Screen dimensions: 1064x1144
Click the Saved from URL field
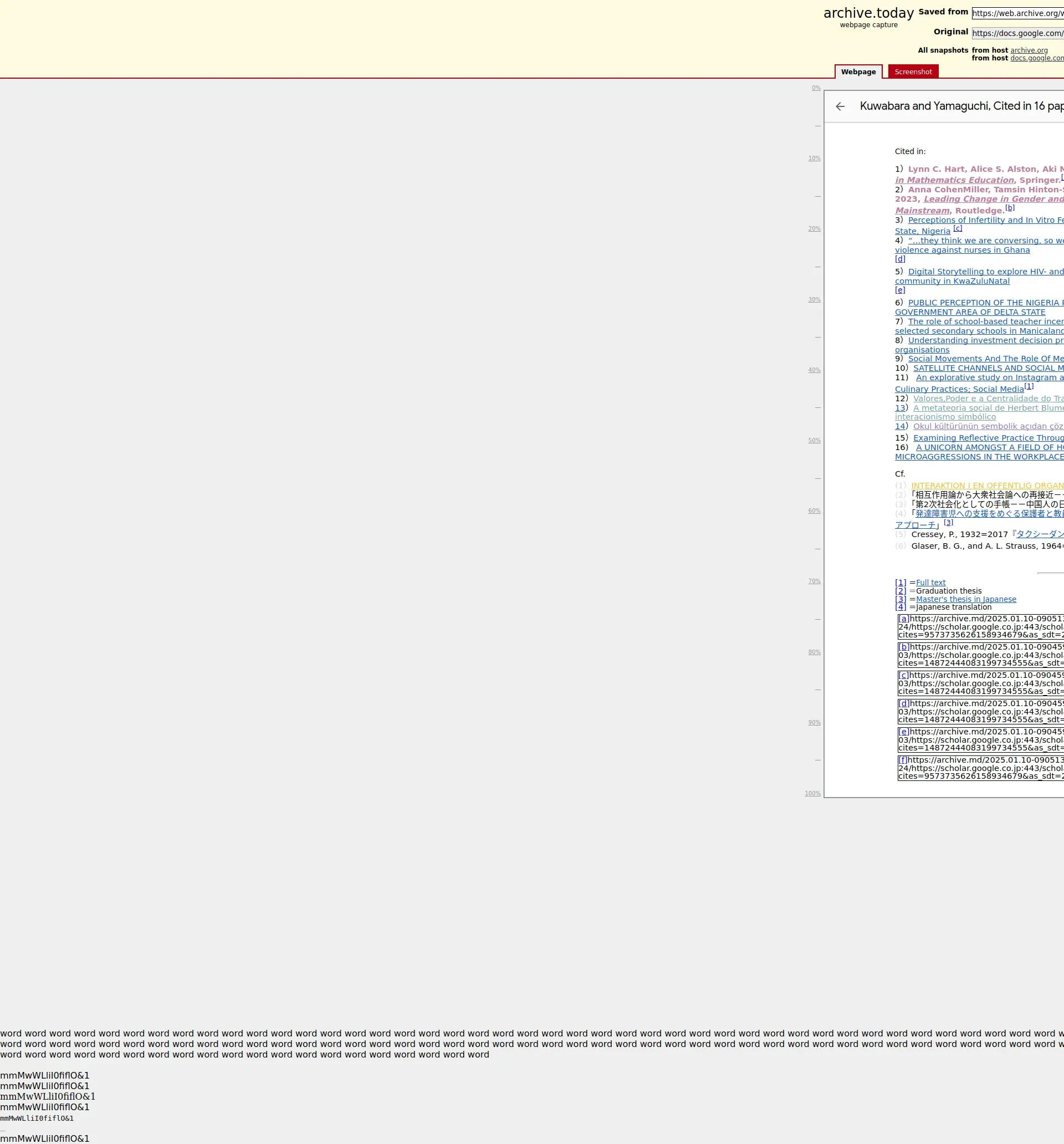coord(1017,13)
